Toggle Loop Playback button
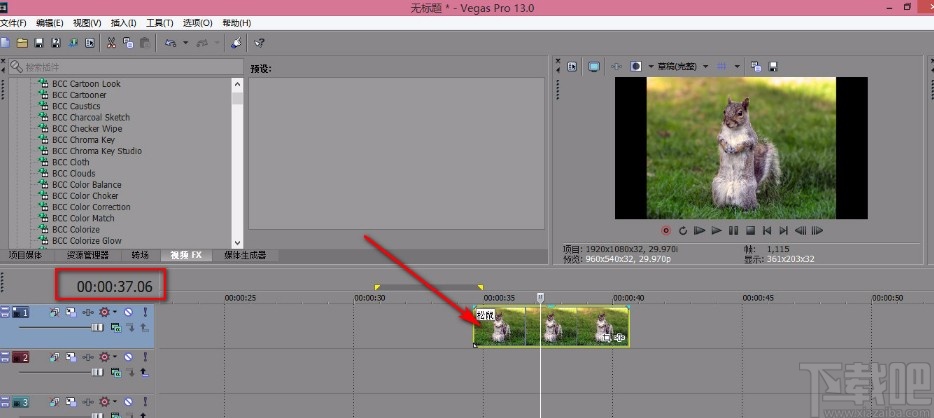The width and height of the screenshot is (934, 418). 683,230
